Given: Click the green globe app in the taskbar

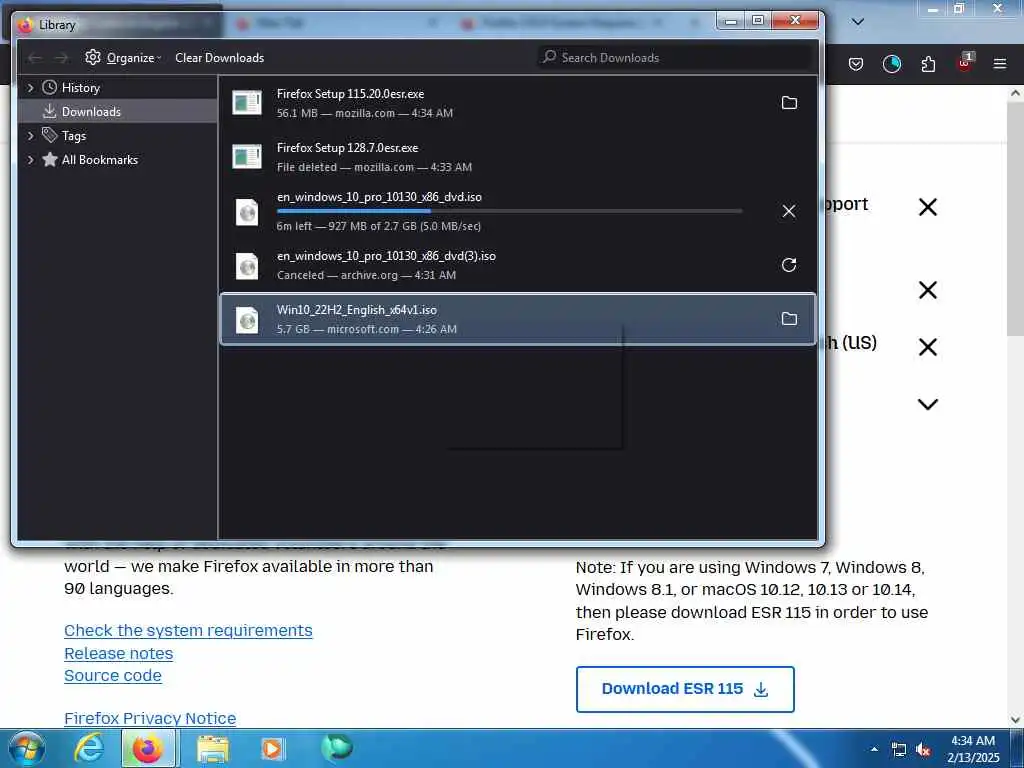Looking at the screenshot, I should tap(337, 748).
